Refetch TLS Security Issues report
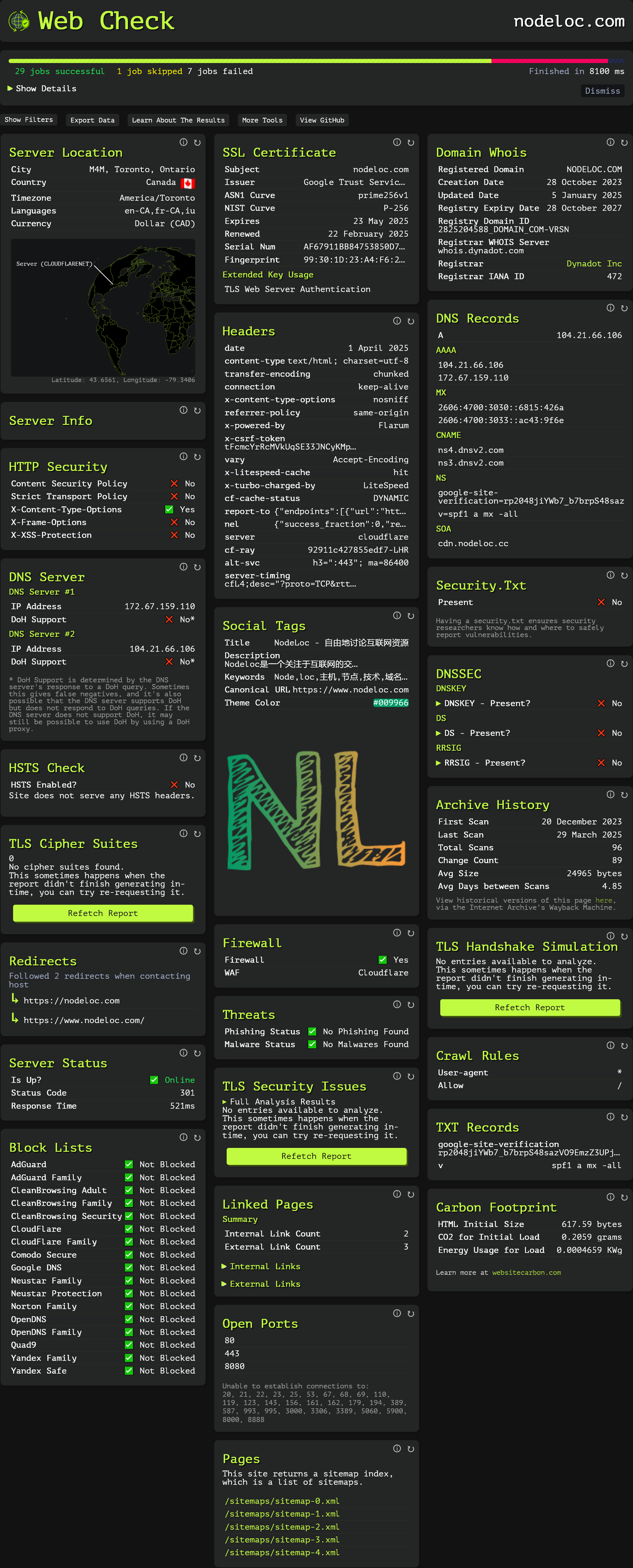This screenshot has height=1568, width=633. (316, 1156)
